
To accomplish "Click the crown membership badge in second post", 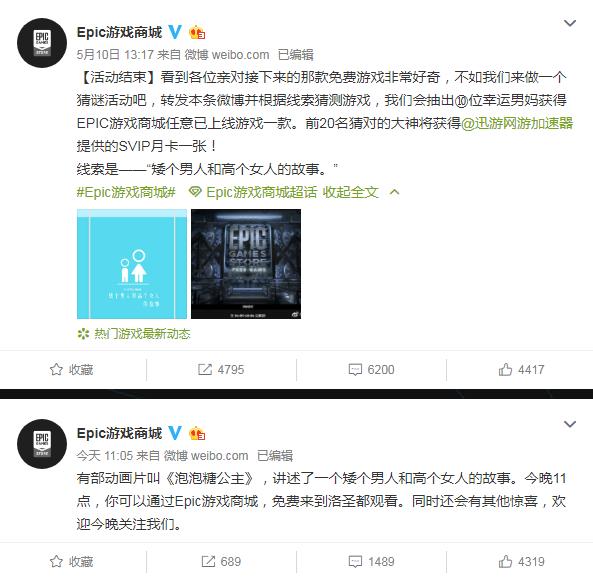I will pos(197,433).
